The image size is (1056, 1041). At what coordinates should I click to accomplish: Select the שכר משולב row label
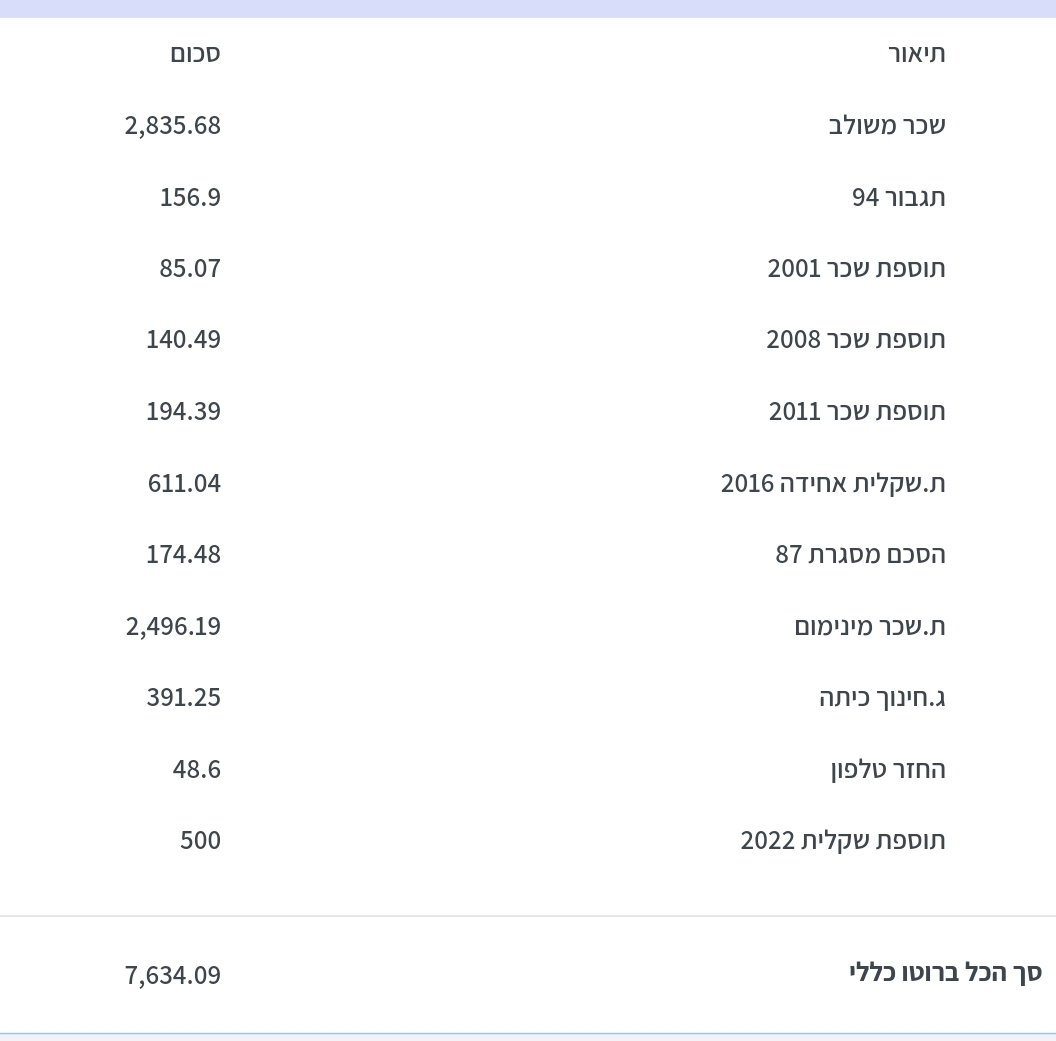point(886,125)
